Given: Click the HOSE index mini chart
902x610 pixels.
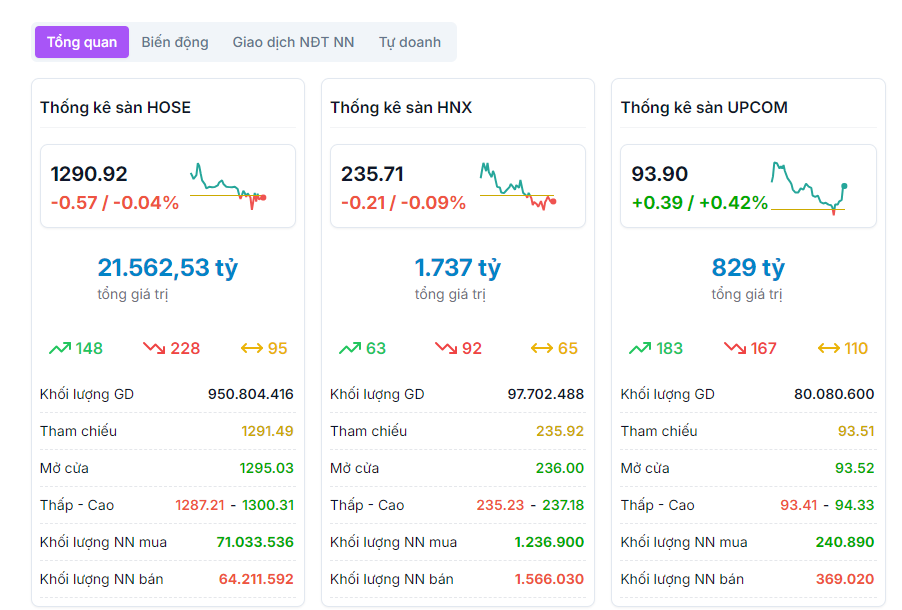Looking at the screenshot, I should click(228, 186).
